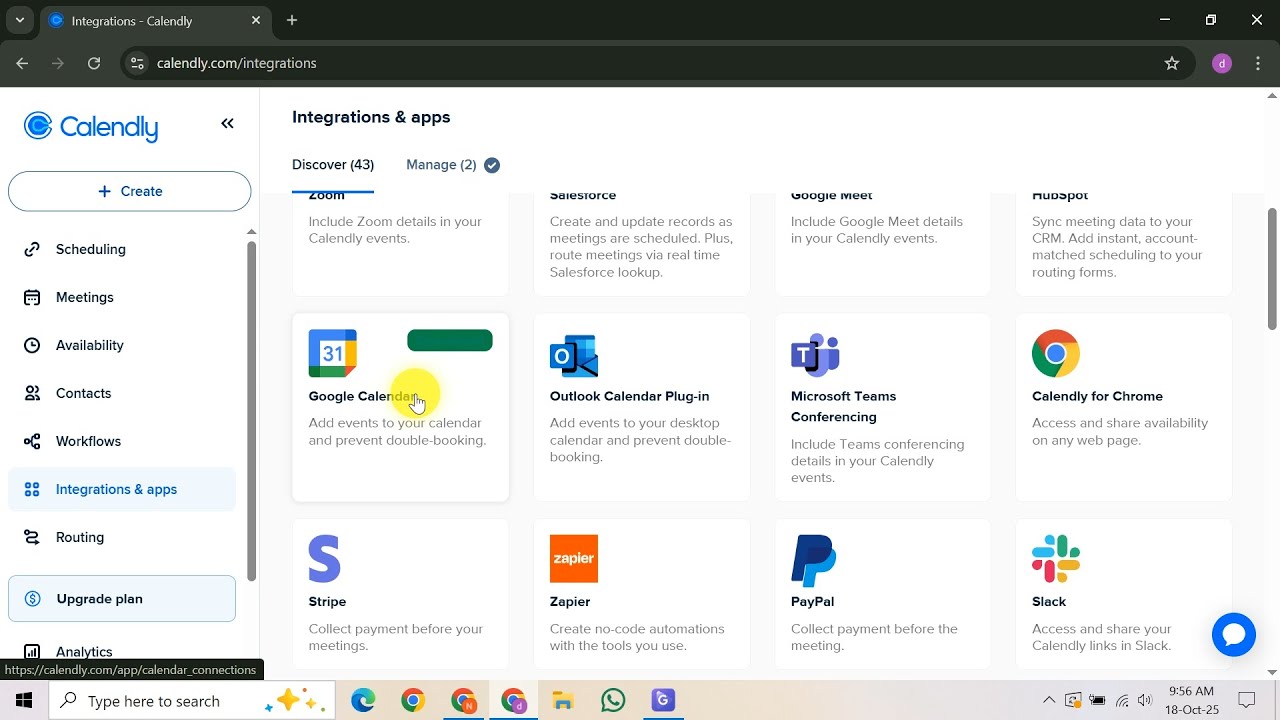This screenshot has height=720, width=1280.
Task: Open Scheduling in the sidebar
Action: (122, 249)
